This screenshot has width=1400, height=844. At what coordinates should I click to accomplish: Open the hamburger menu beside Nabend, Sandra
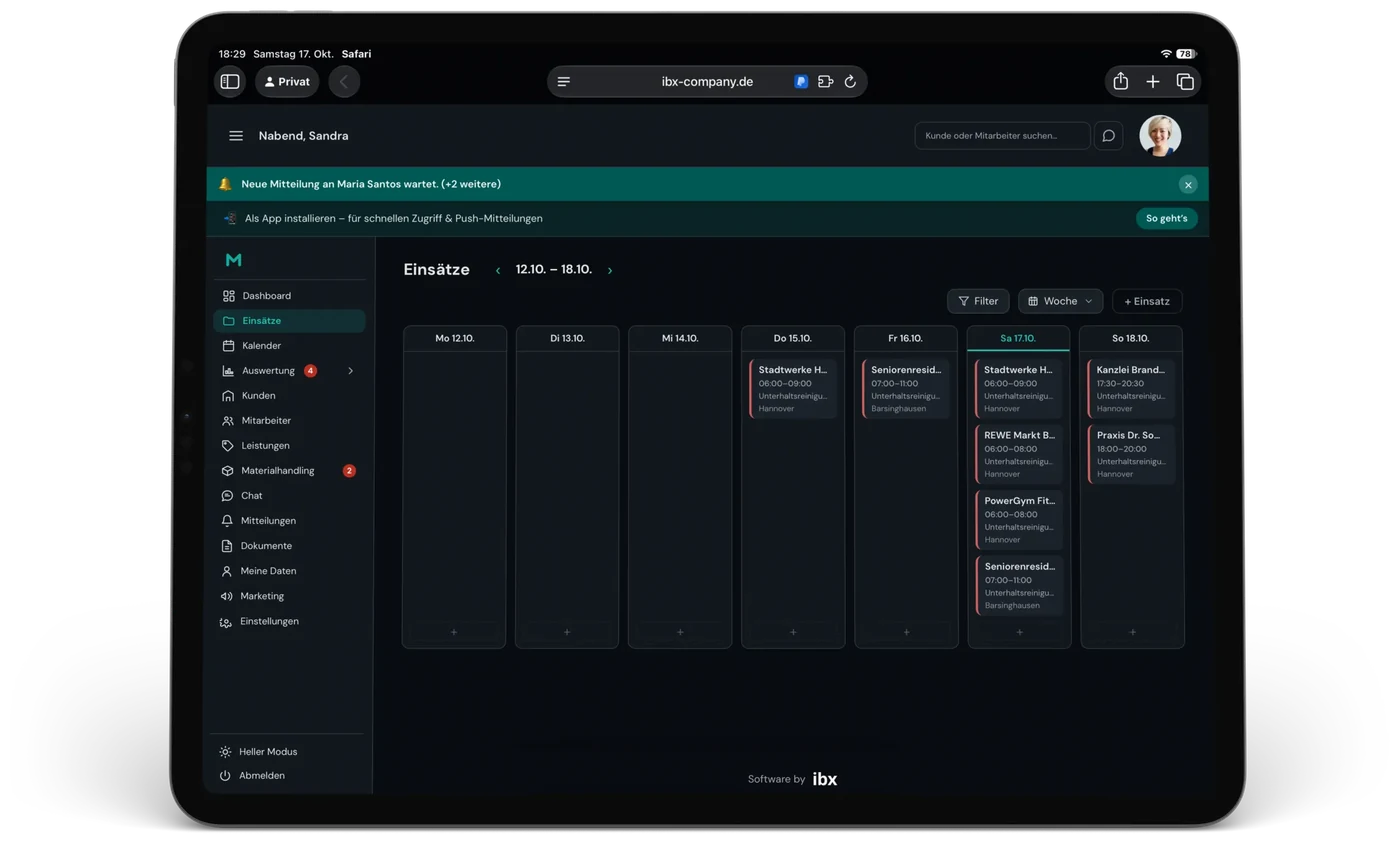click(236, 136)
